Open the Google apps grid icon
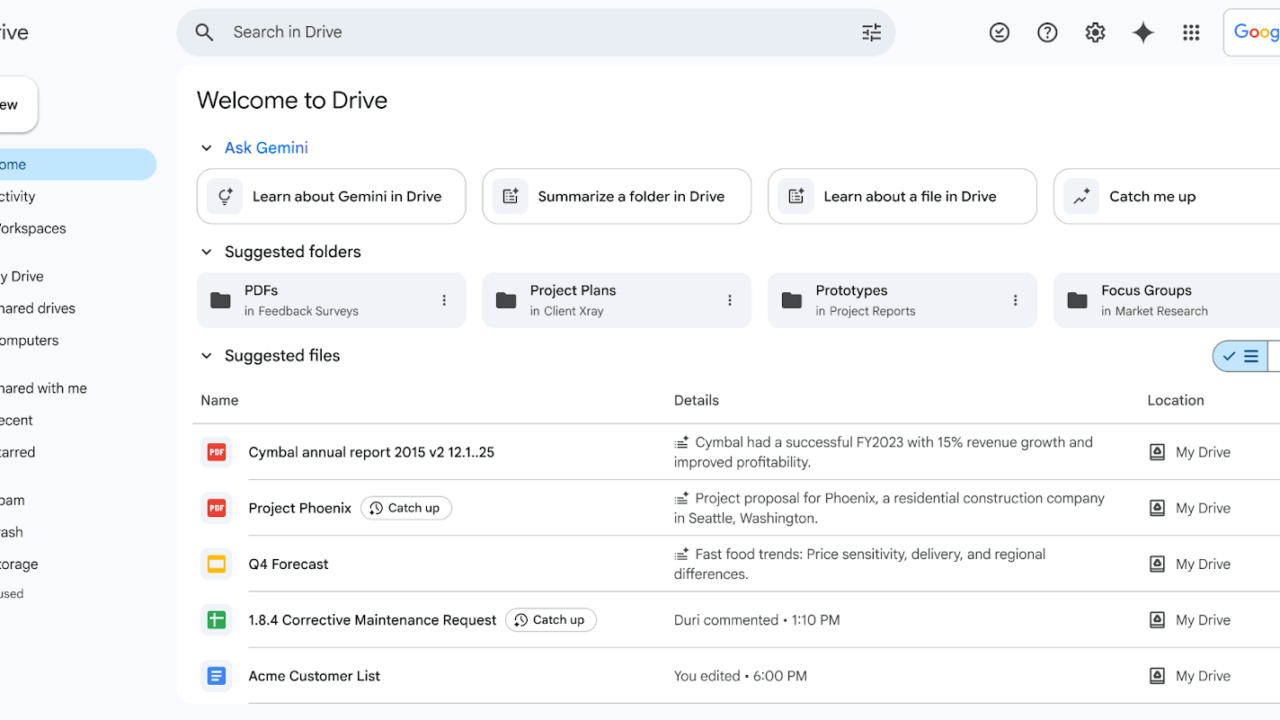1280x720 pixels. tap(1191, 32)
